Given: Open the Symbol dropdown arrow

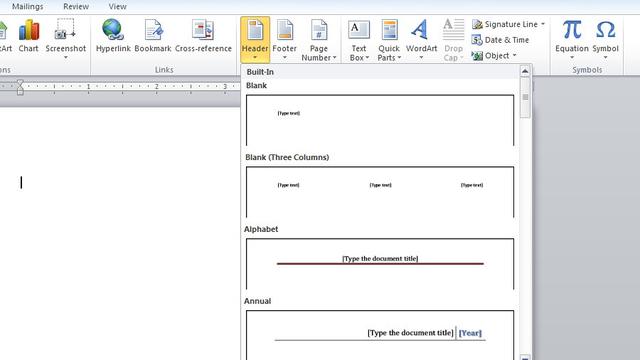Looking at the screenshot, I should [x=606, y=58].
